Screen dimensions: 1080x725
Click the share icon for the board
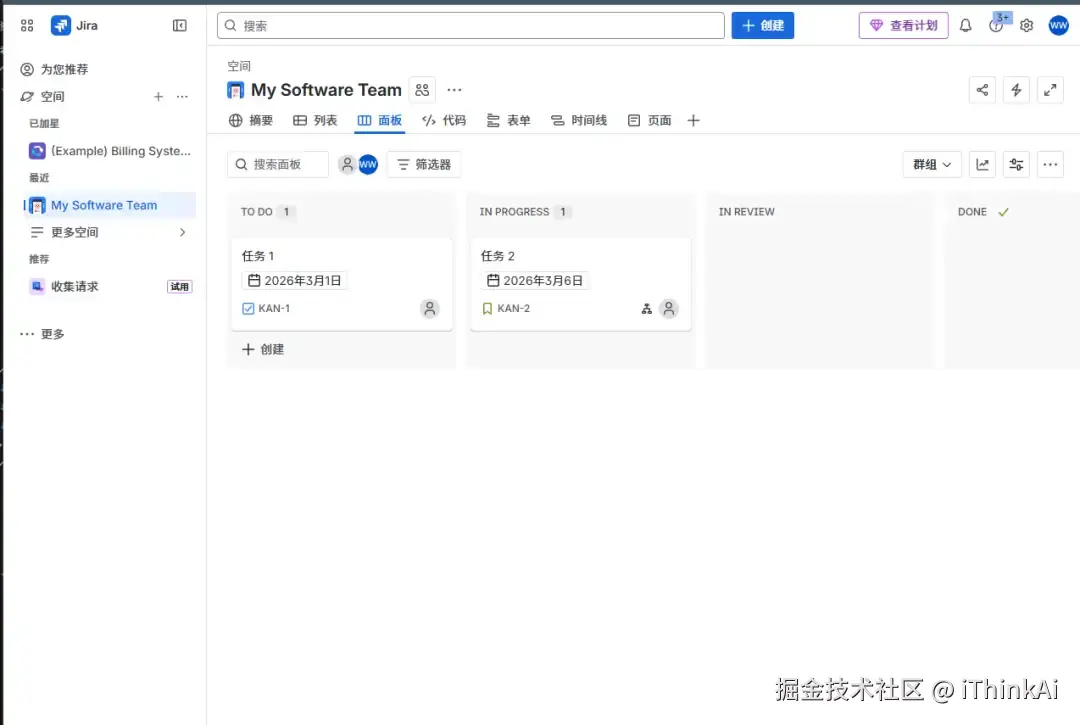982,90
